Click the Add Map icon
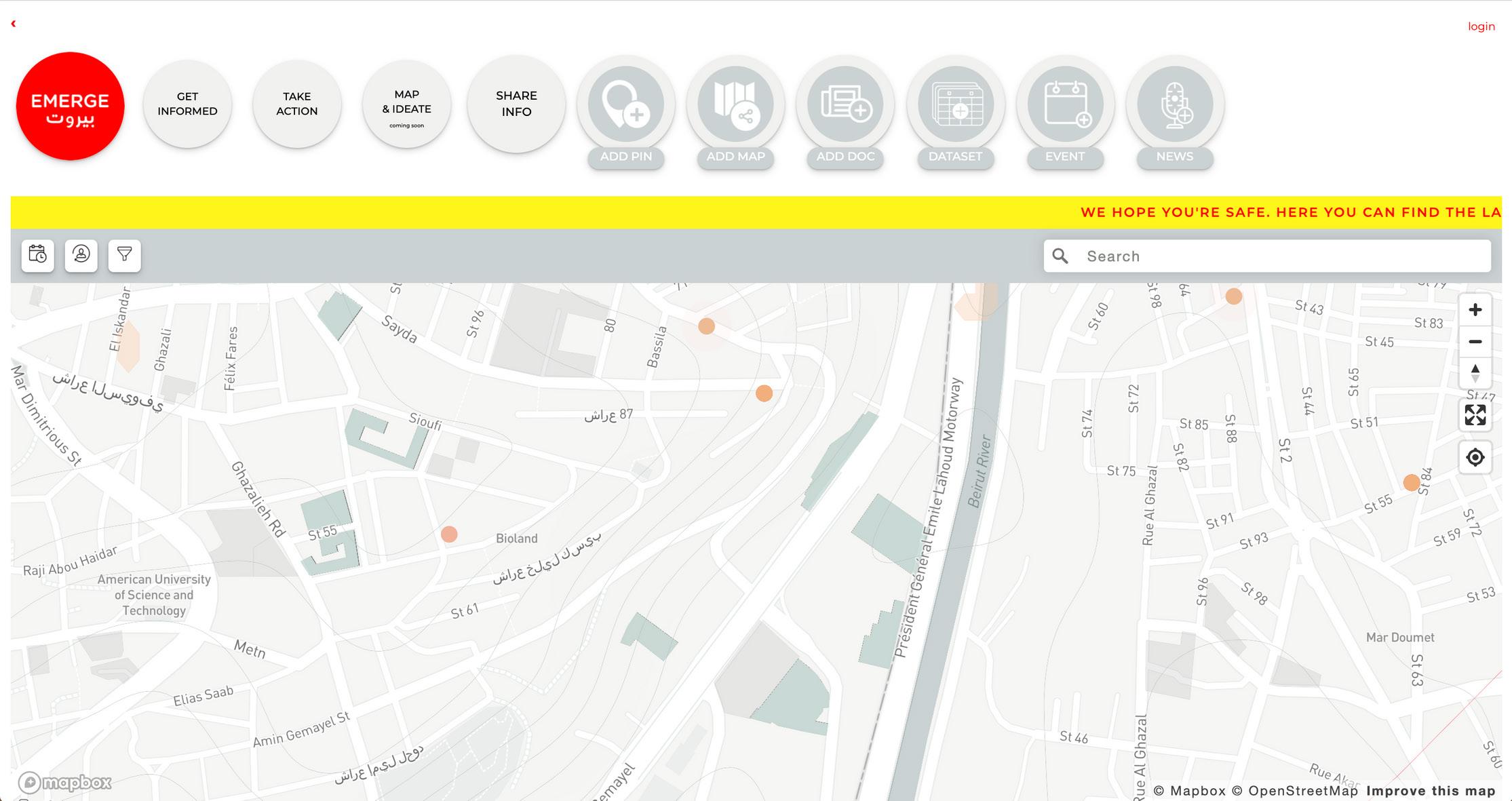Image resolution: width=1512 pixels, height=801 pixels. [x=735, y=104]
